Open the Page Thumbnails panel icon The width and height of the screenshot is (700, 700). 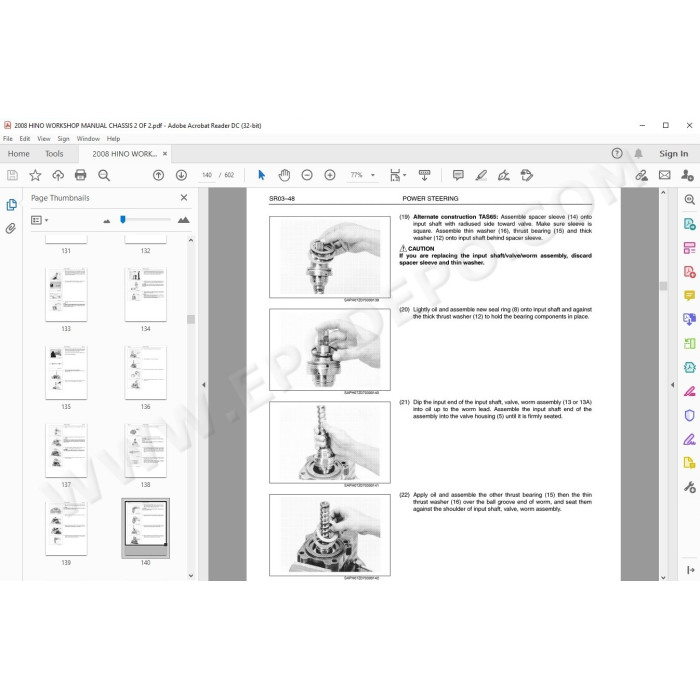[x=11, y=205]
